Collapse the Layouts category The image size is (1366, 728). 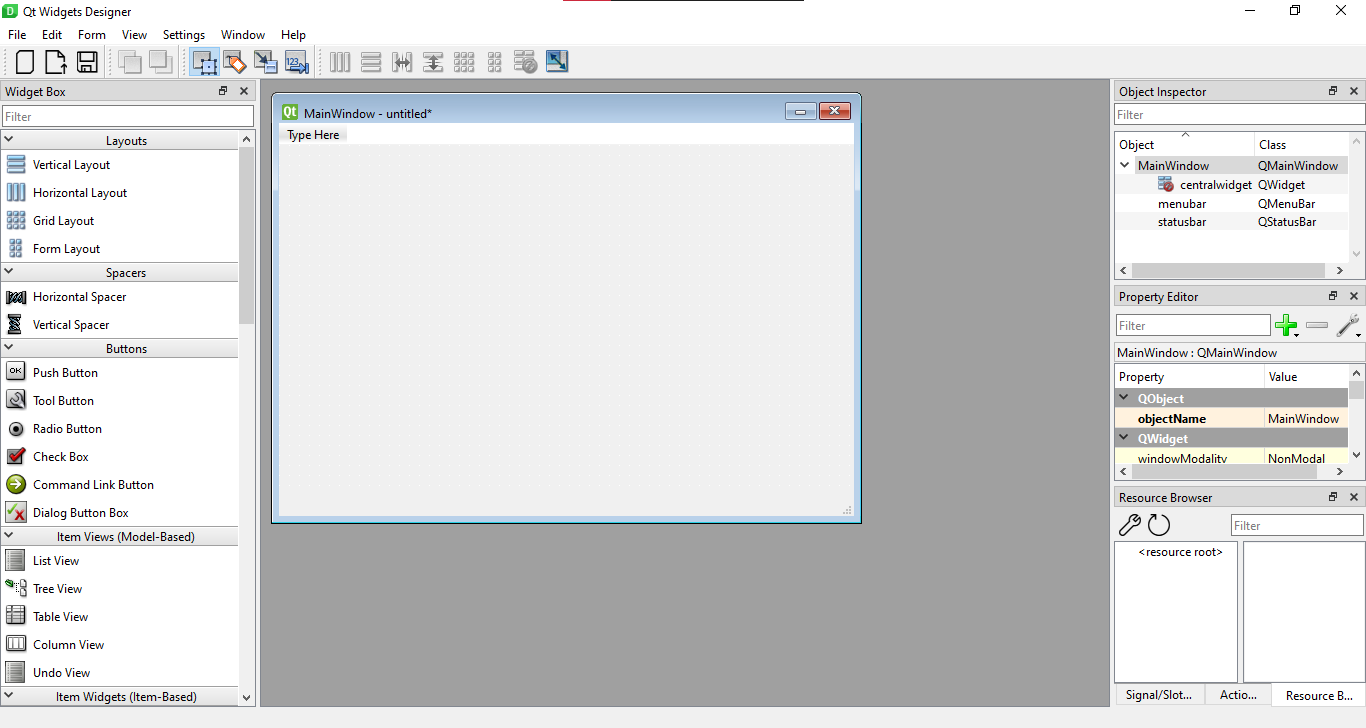[9, 140]
